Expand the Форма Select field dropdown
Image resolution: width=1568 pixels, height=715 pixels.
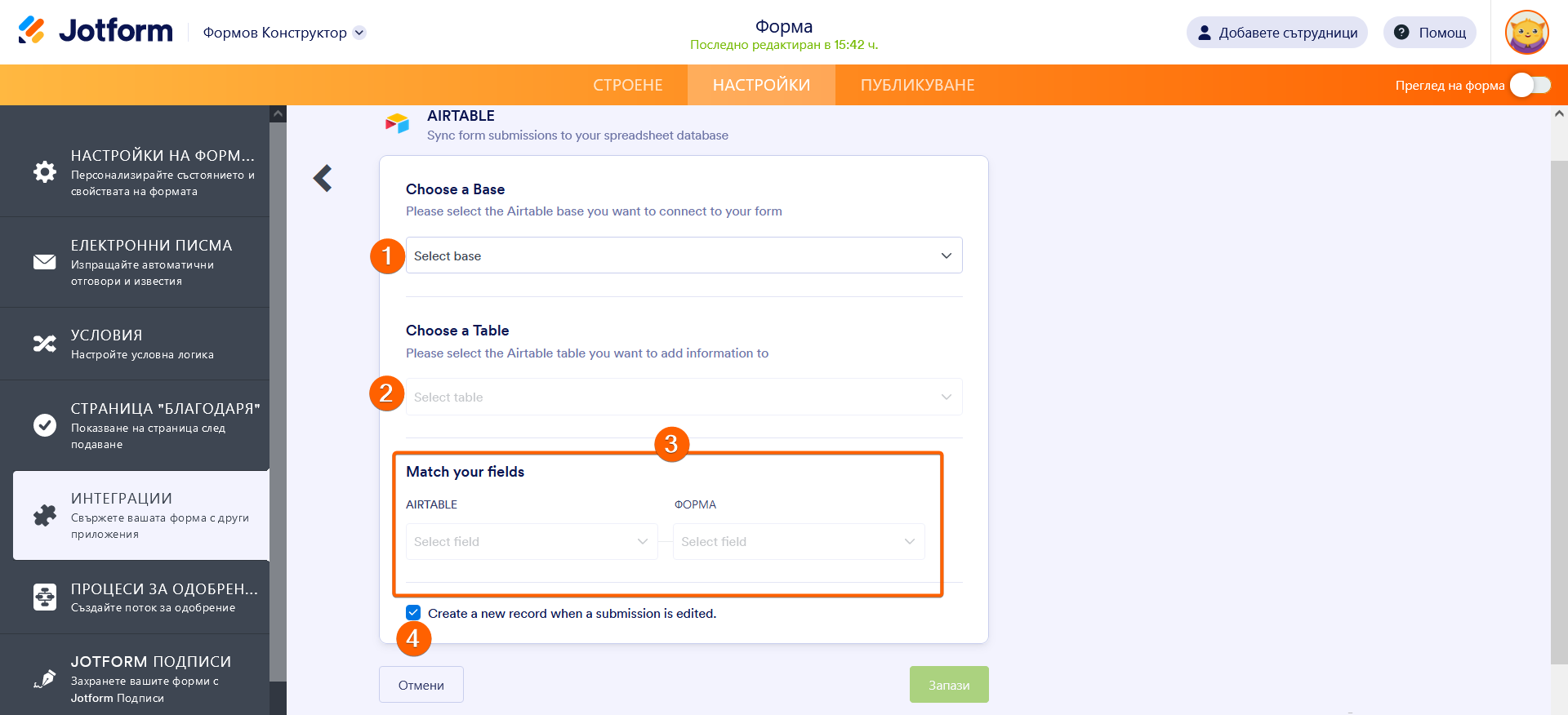pyautogui.click(x=798, y=542)
